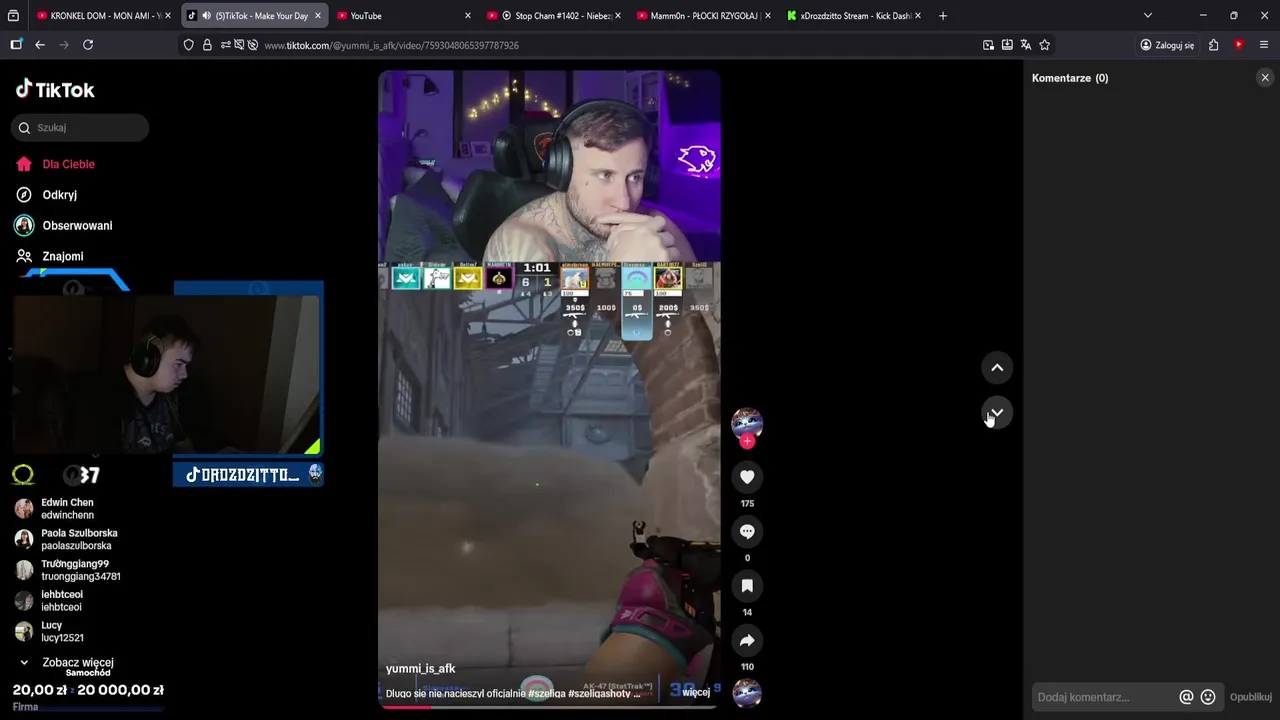Open comments via the speech bubble icon
The height and width of the screenshot is (720, 1280).
coord(747,532)
